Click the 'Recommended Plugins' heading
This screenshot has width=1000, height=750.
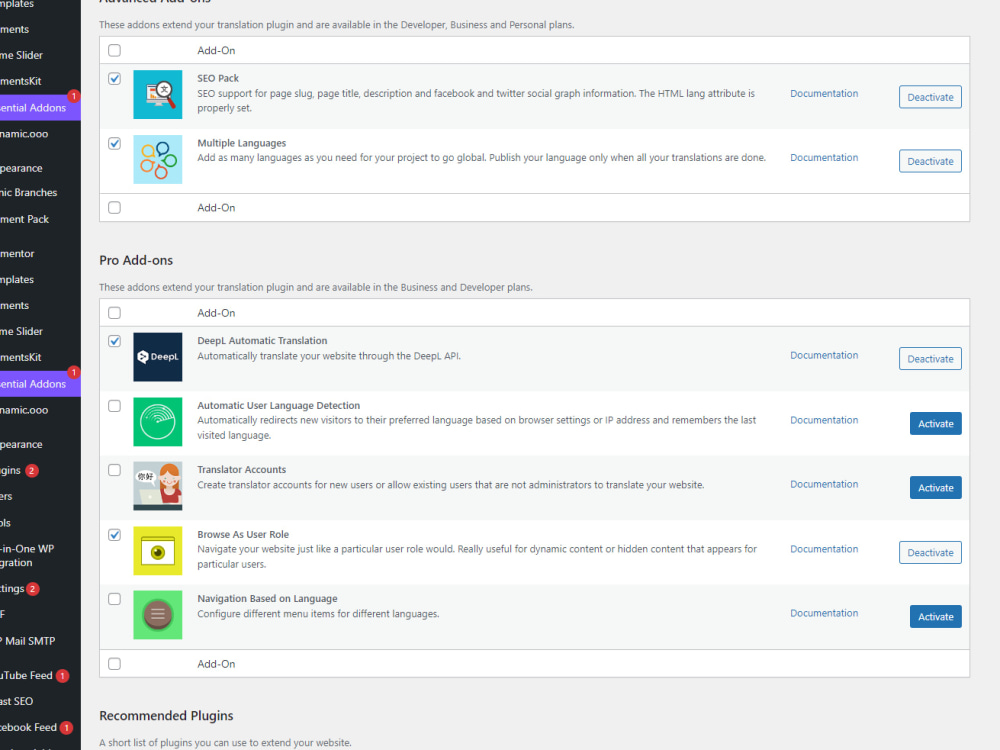coord(166,716)
